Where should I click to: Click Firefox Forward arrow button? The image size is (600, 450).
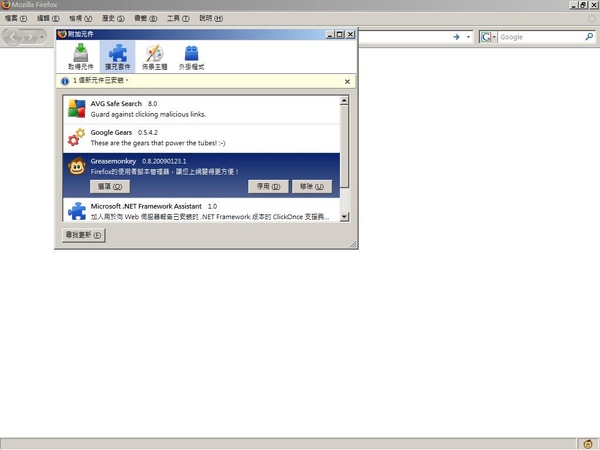click(x=30, y=37)
